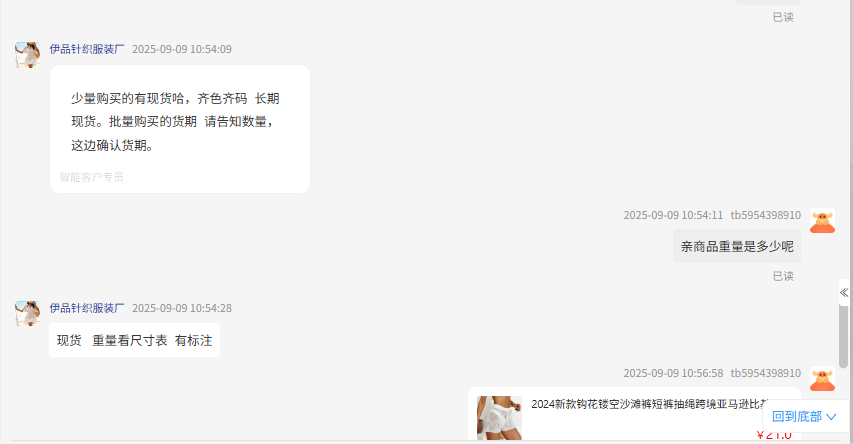
Task: Click username tb5954398910 at 10:54:11
Action: coord(765,215)
